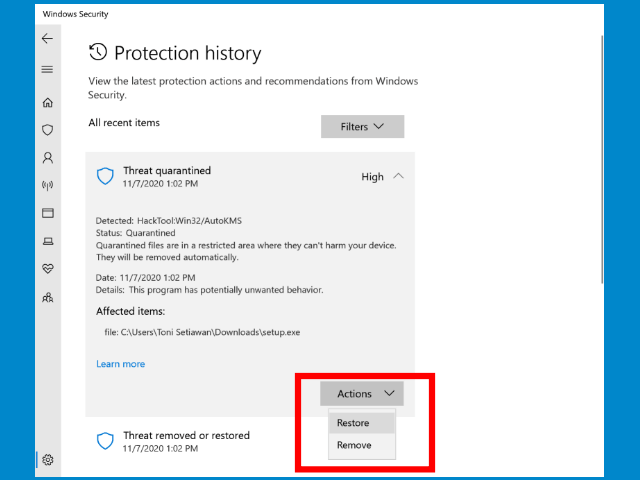640x480 pixels.
Task: Open Device performance & health heart icon
Action: pos(47,269)
